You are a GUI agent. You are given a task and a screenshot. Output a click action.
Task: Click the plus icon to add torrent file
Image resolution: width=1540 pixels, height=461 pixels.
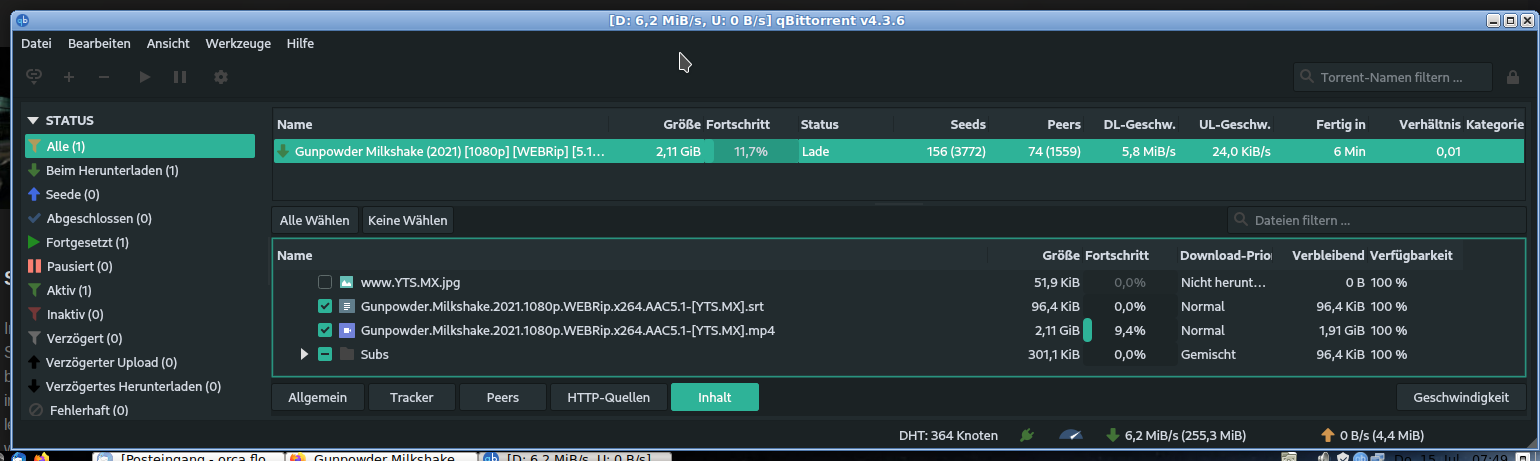click(x=69, y=77)
